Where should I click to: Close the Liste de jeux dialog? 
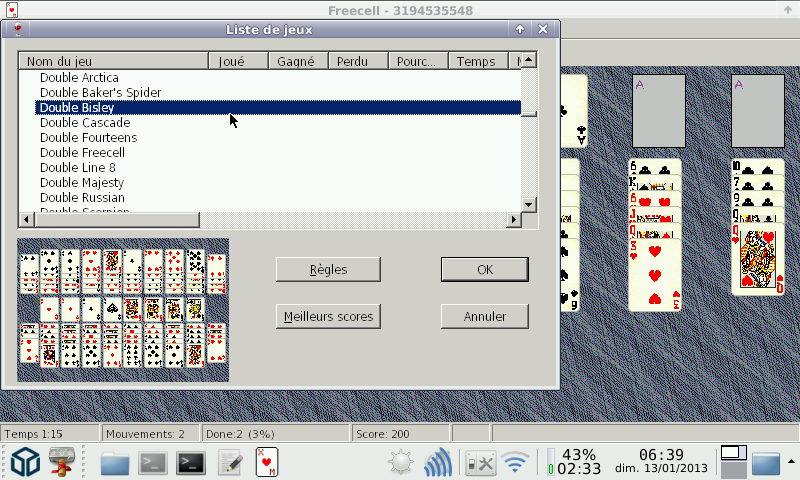[543, 29]
